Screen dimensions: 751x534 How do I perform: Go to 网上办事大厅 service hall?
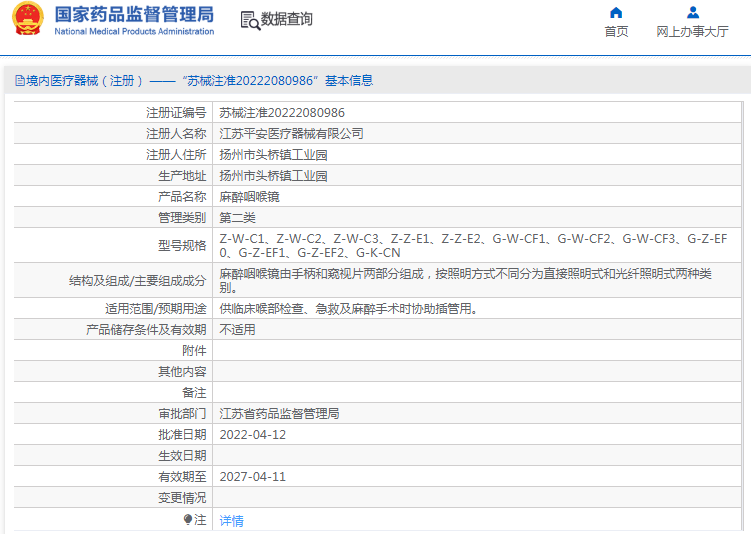click(x=692, y=32)
